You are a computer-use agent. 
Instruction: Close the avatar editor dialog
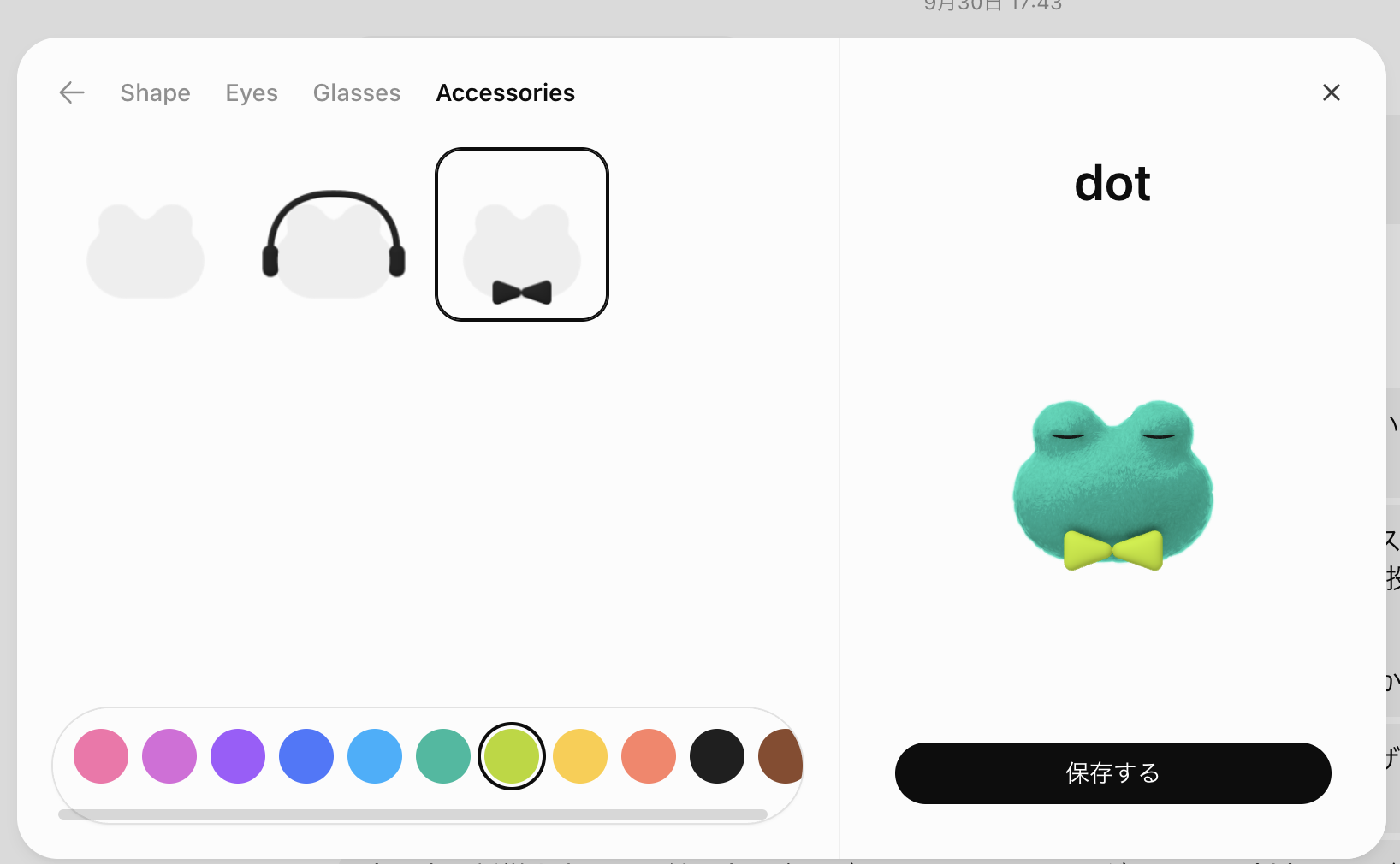(1332, 92)
